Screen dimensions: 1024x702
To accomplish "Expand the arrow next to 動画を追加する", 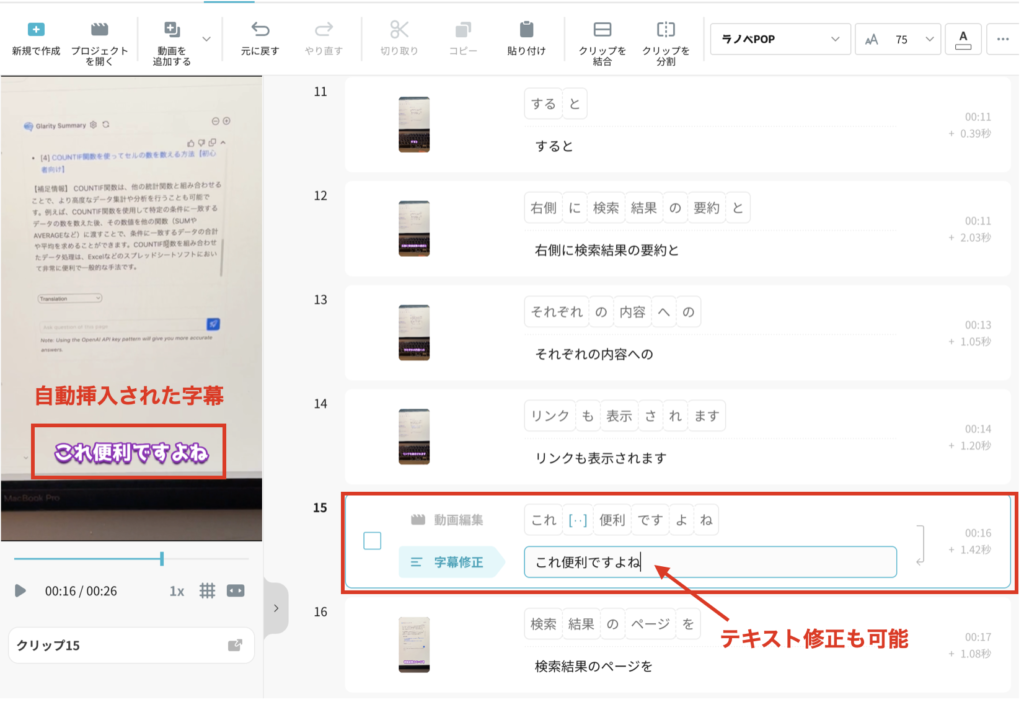I will tap(206, 39).
